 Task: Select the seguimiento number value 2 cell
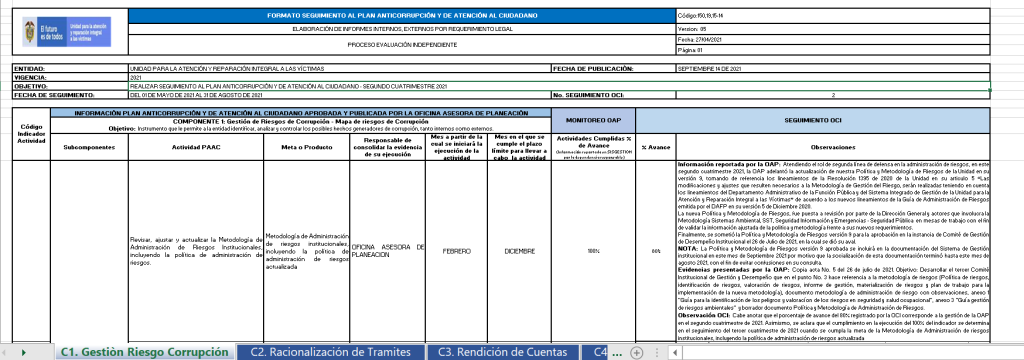833,95
